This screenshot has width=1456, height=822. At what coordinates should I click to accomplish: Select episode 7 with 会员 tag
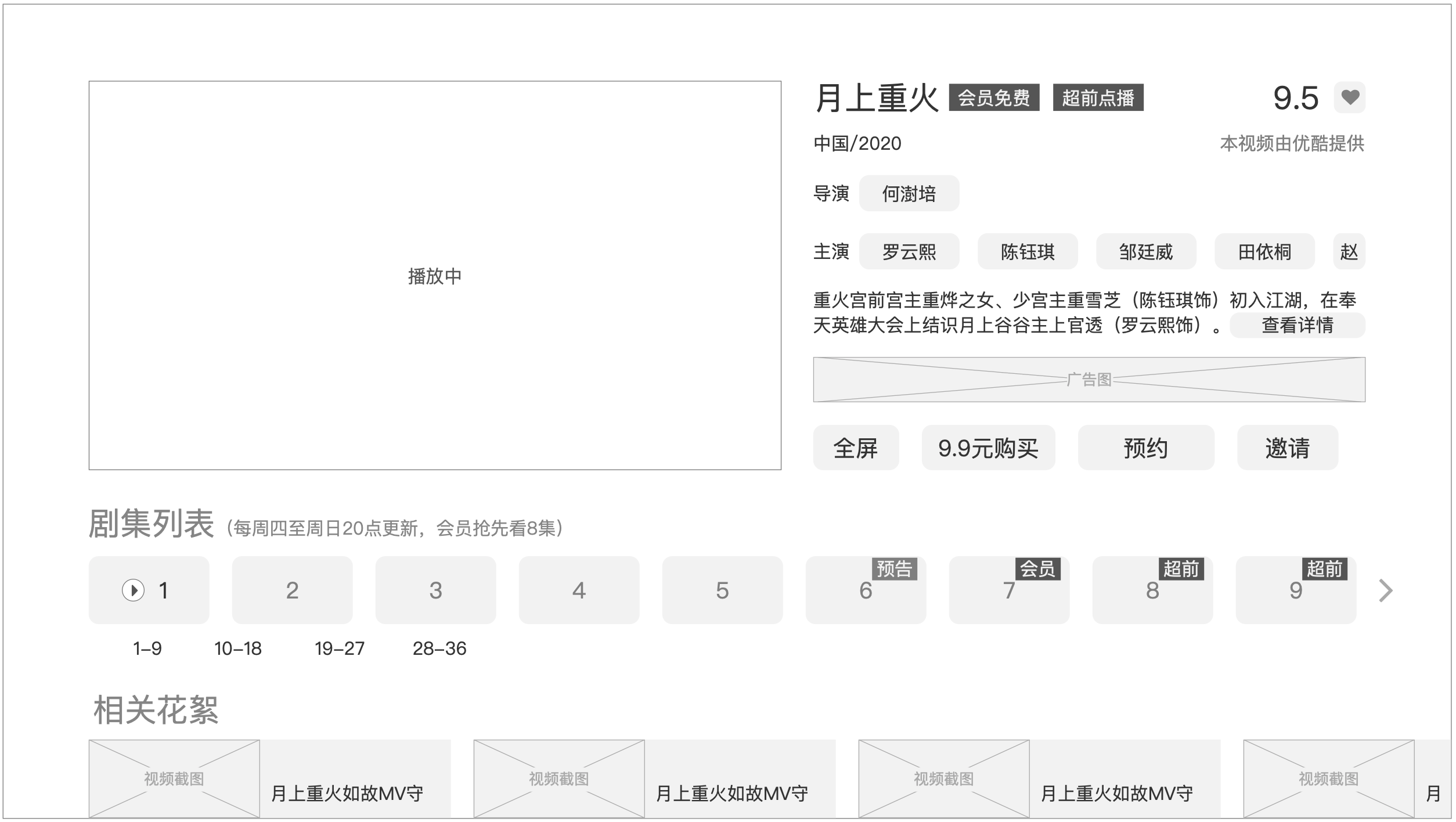click(1008, 590)
